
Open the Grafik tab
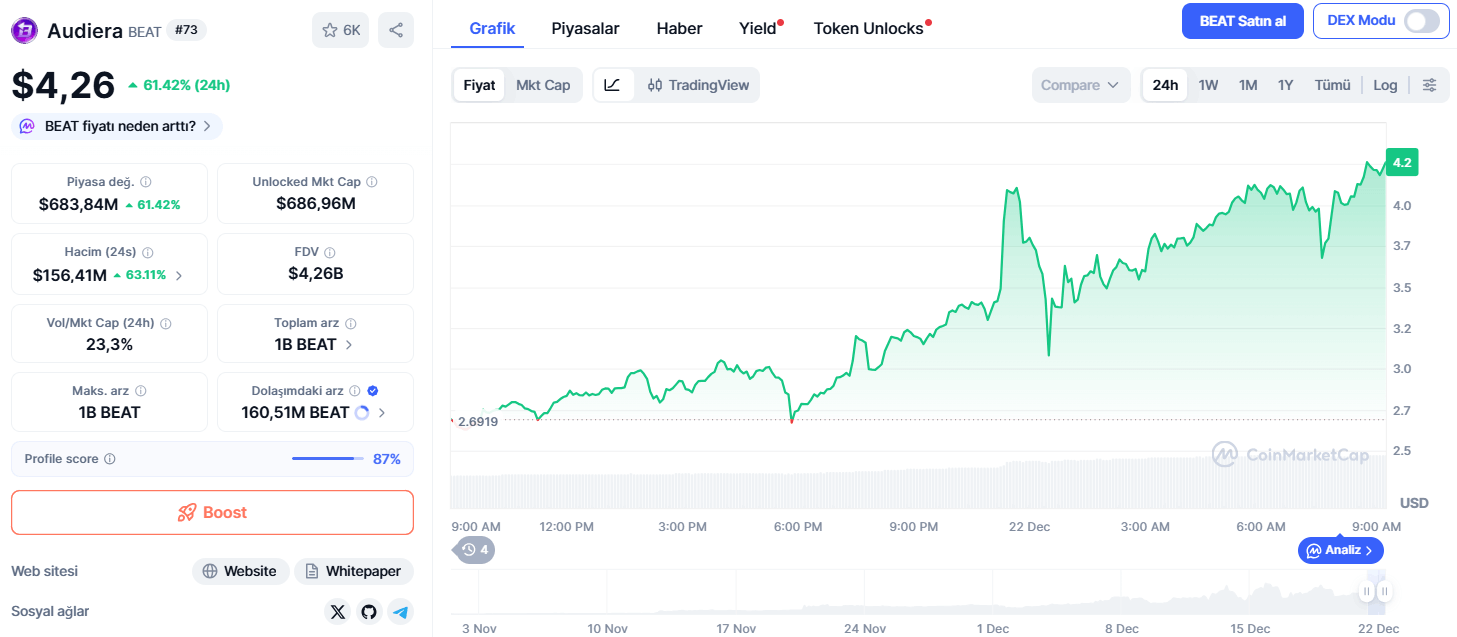click(x=492, y=28)
